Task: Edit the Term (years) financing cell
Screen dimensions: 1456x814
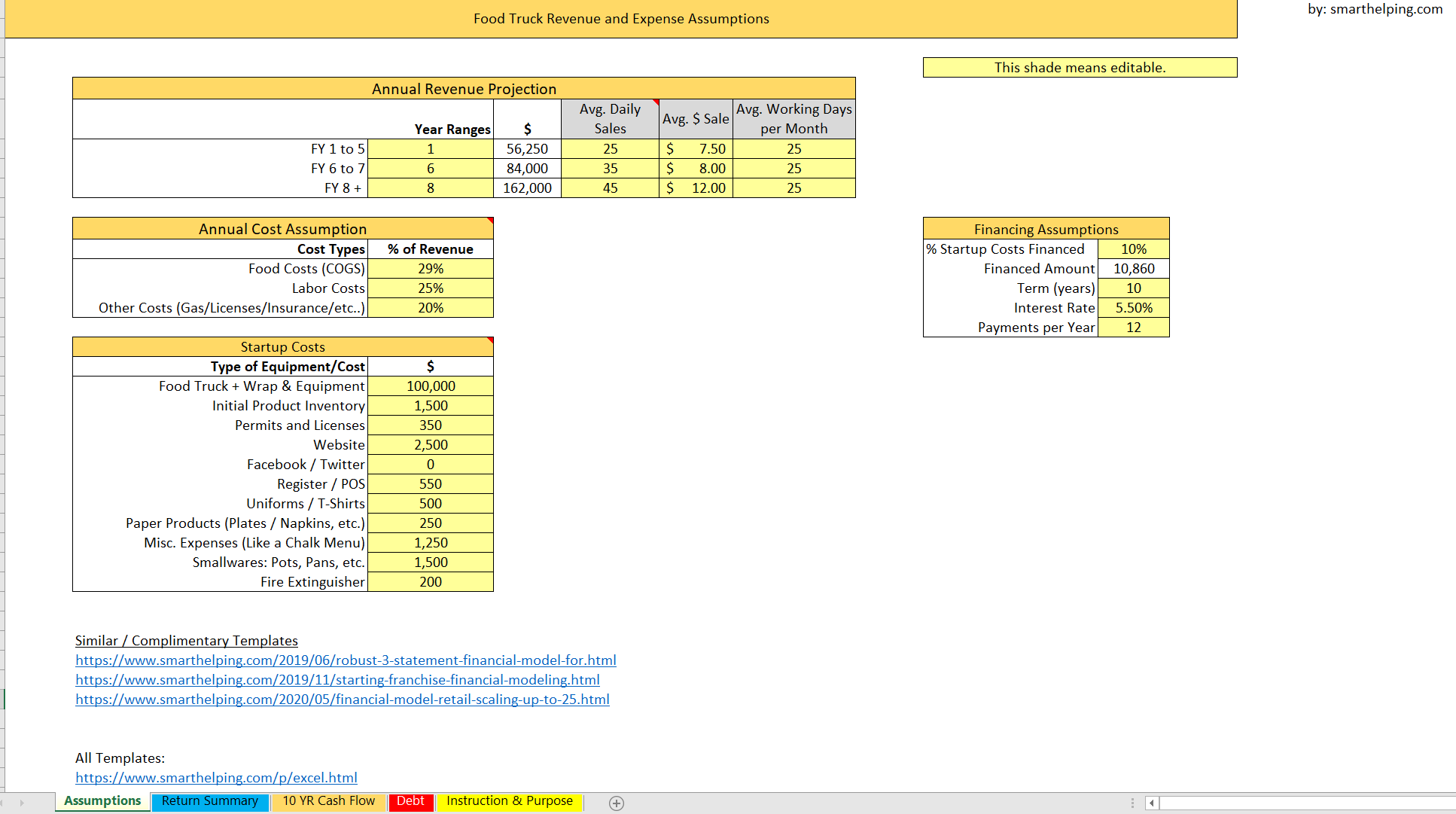Action: click(x=1133, y=288)
